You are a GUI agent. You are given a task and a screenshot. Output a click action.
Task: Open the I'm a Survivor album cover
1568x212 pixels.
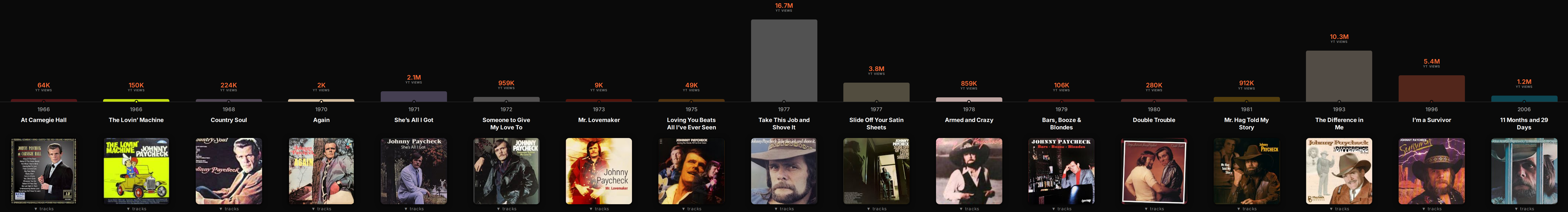[1432, 171]
